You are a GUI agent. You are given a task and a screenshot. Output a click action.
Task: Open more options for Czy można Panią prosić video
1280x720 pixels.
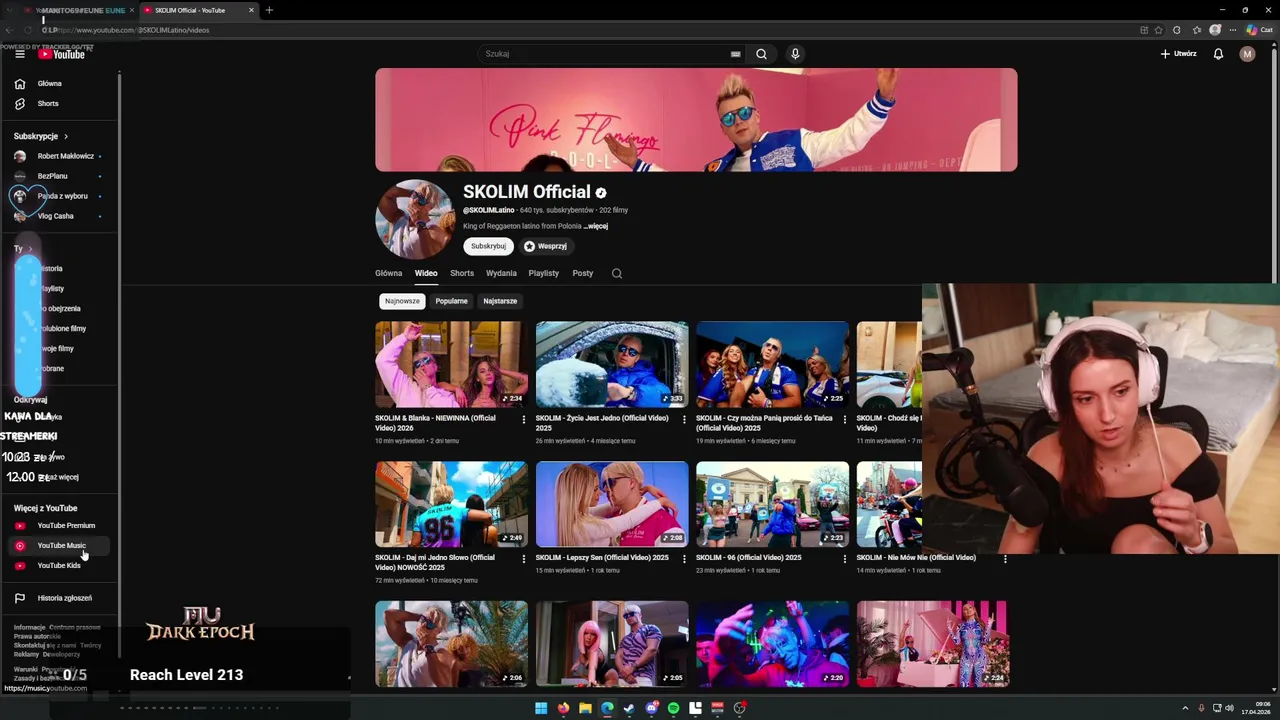pos(844,420)
